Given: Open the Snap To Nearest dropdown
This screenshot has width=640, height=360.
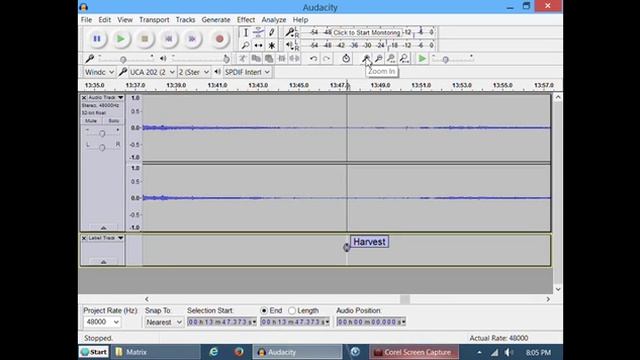Looking at the screenshot, I should click(x=164, y=322).
